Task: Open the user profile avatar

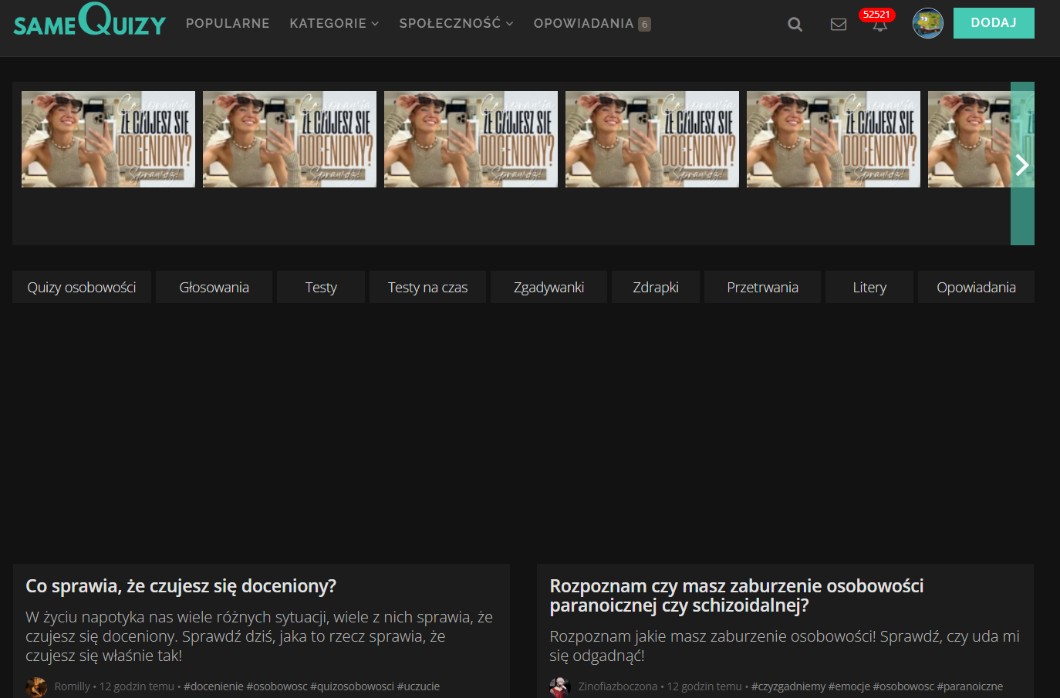Action: pyautogui.click(x=927, y=23)
